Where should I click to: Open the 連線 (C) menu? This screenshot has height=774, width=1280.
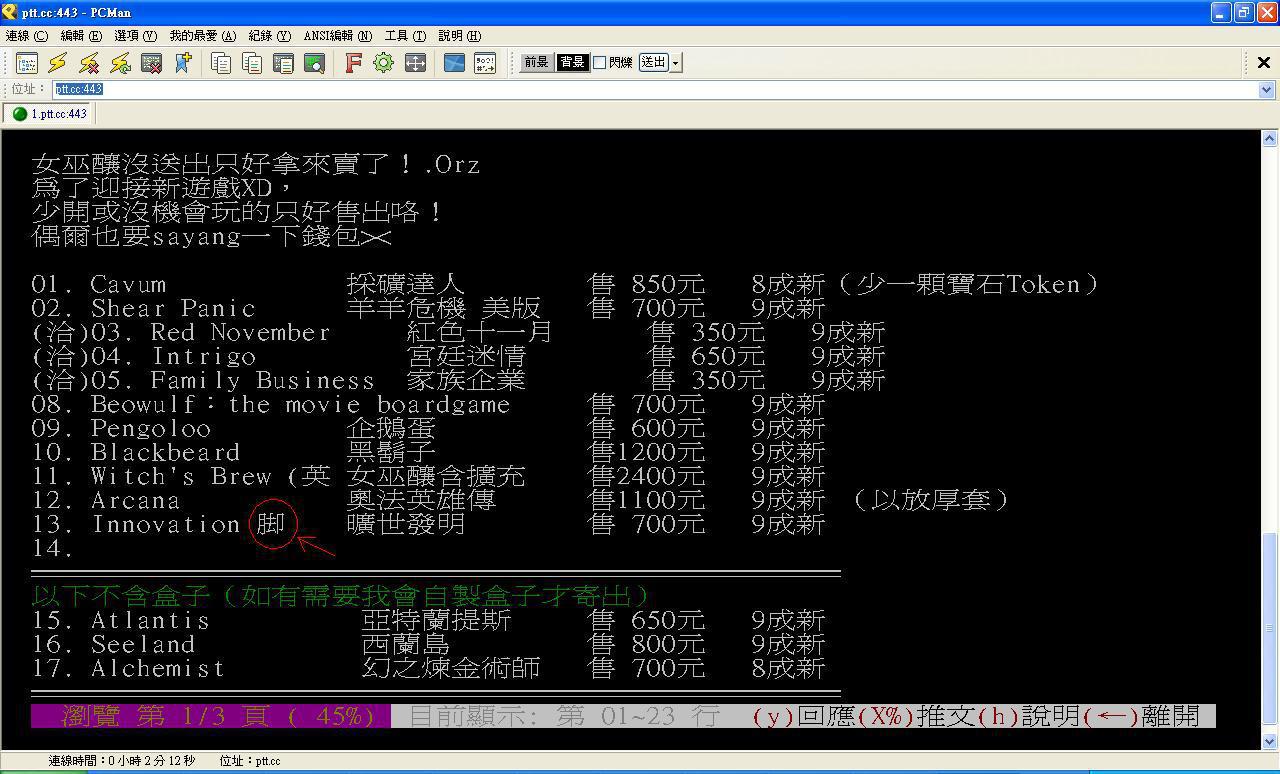26,36
